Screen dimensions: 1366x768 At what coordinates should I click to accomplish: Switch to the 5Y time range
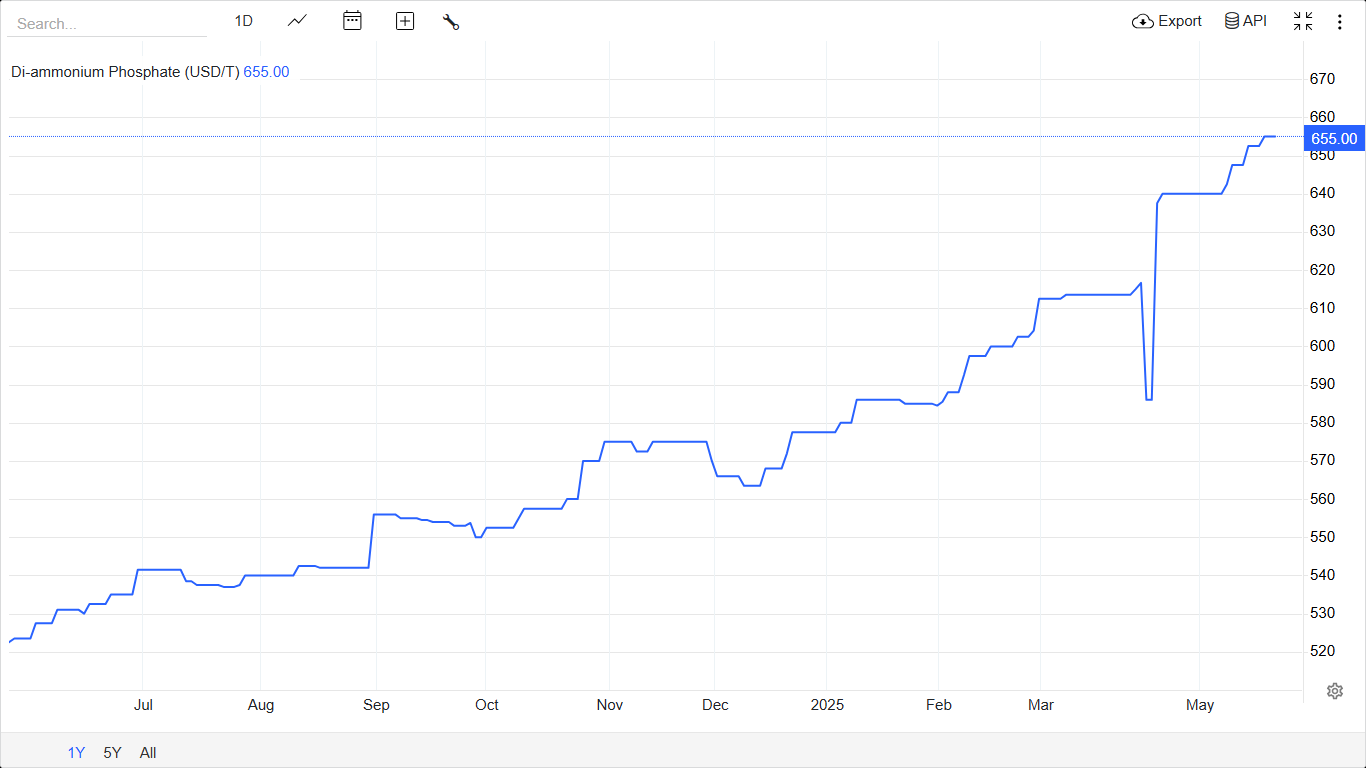112,753
